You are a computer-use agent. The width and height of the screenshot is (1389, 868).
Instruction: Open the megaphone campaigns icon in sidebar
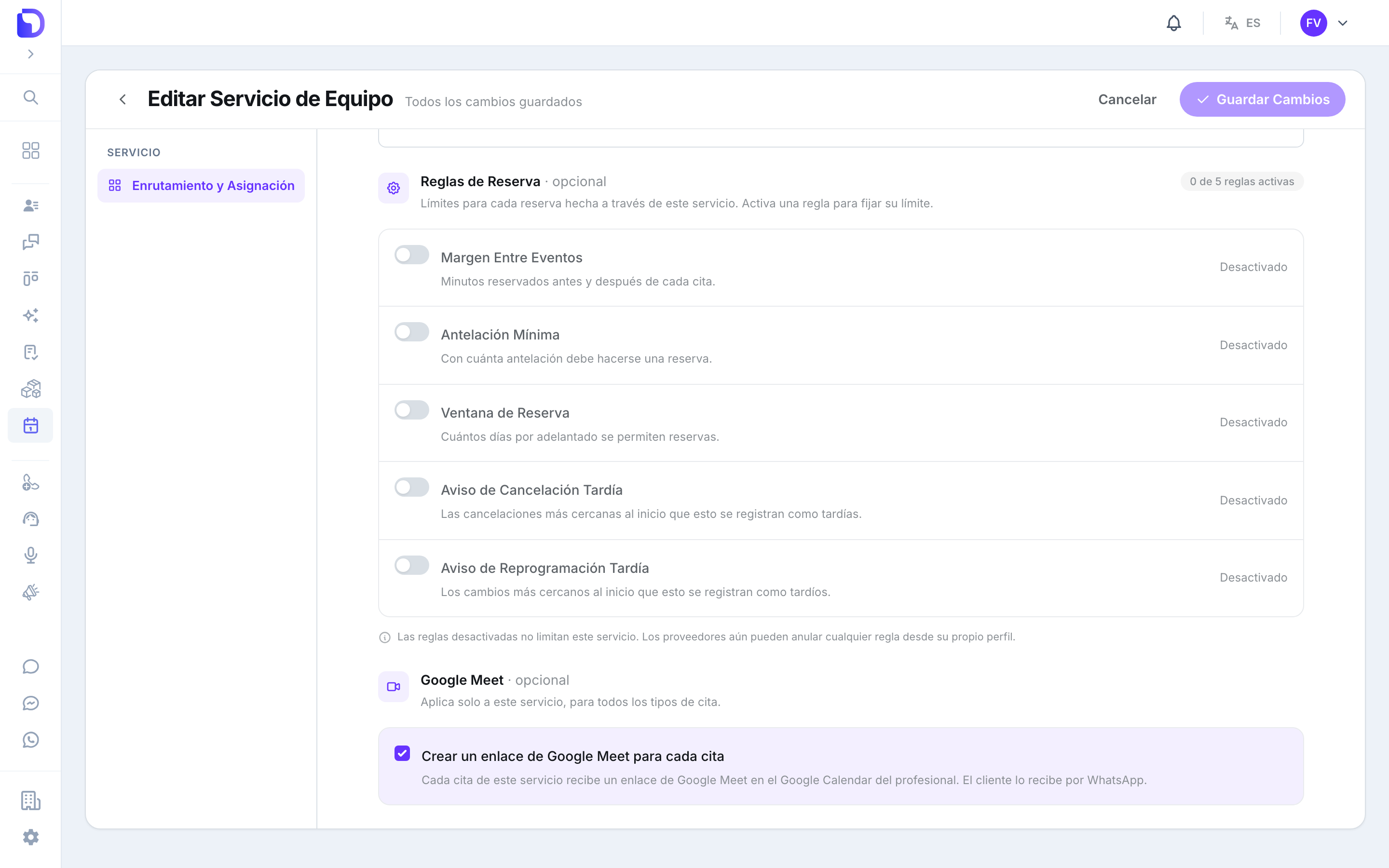point(30,592)
